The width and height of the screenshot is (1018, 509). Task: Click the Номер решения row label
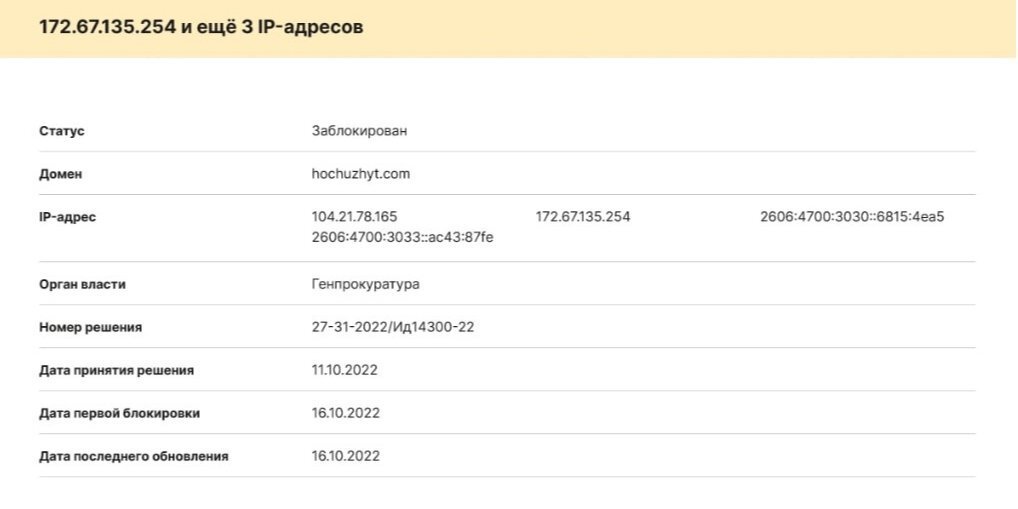coord(90,327)
